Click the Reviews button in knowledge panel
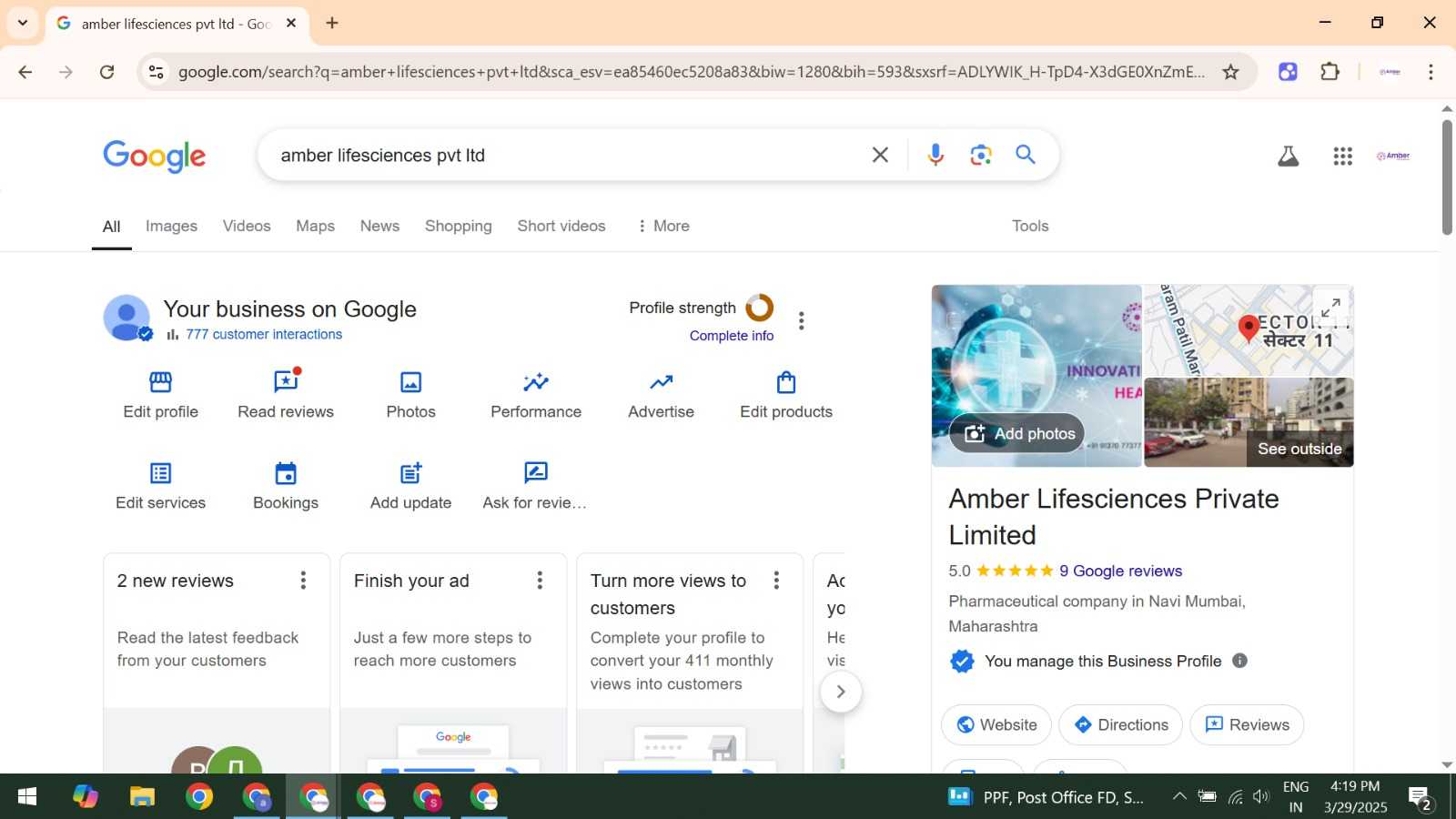1456x819 pixels. 1247,725
